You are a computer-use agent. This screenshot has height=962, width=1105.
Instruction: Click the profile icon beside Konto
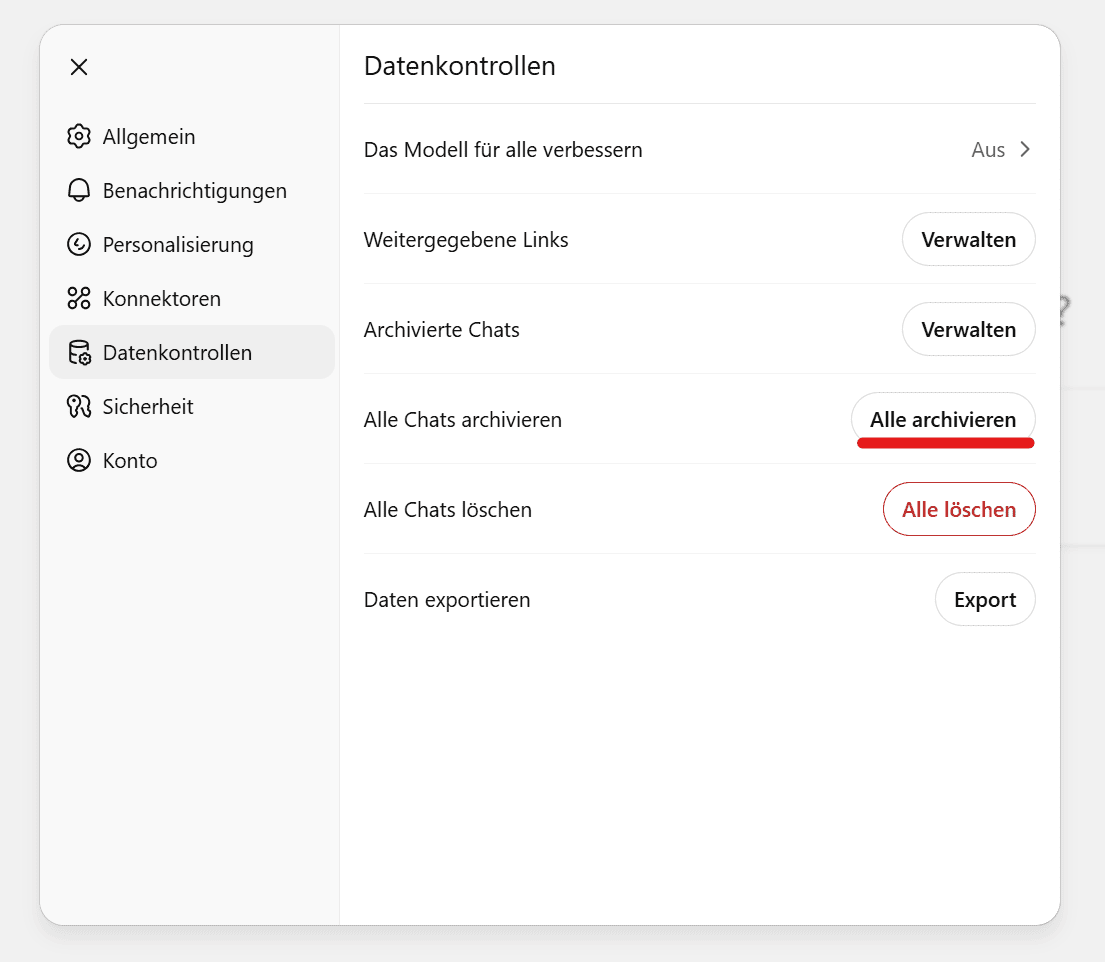click(x=79, y=461)
